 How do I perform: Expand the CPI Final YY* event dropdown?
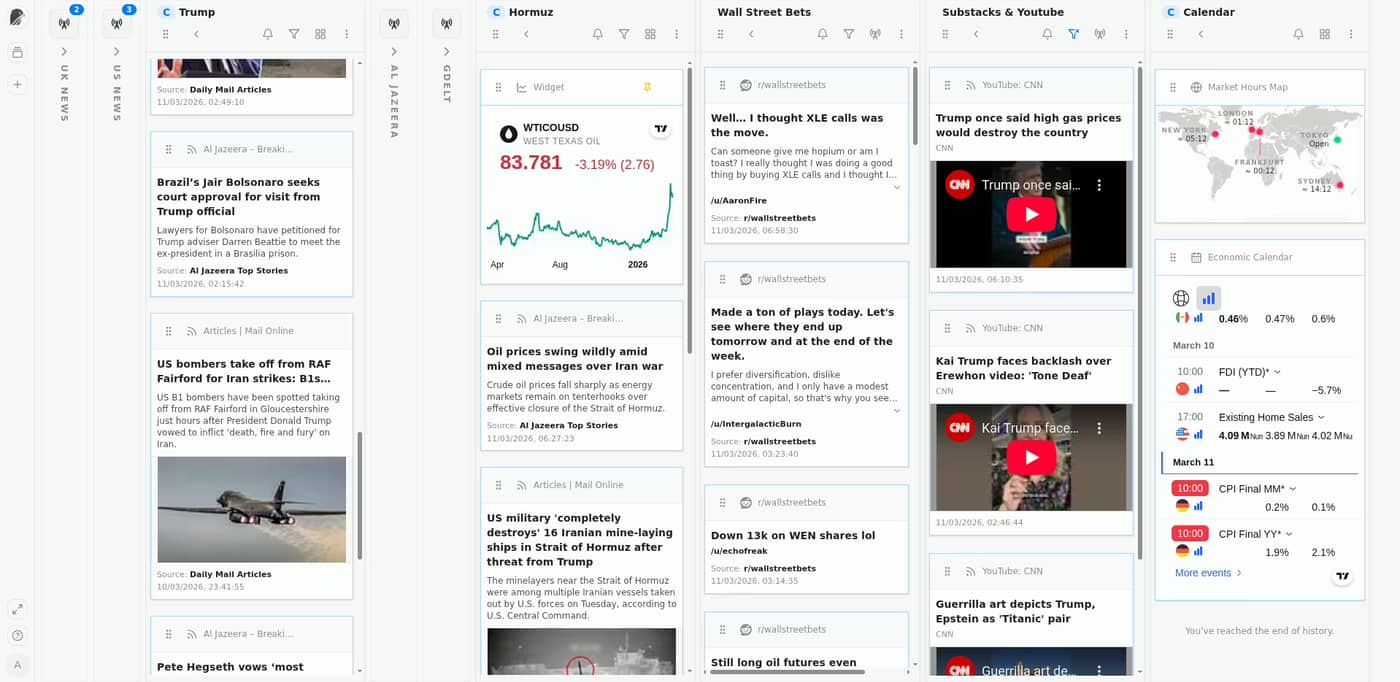[1289, 534]
